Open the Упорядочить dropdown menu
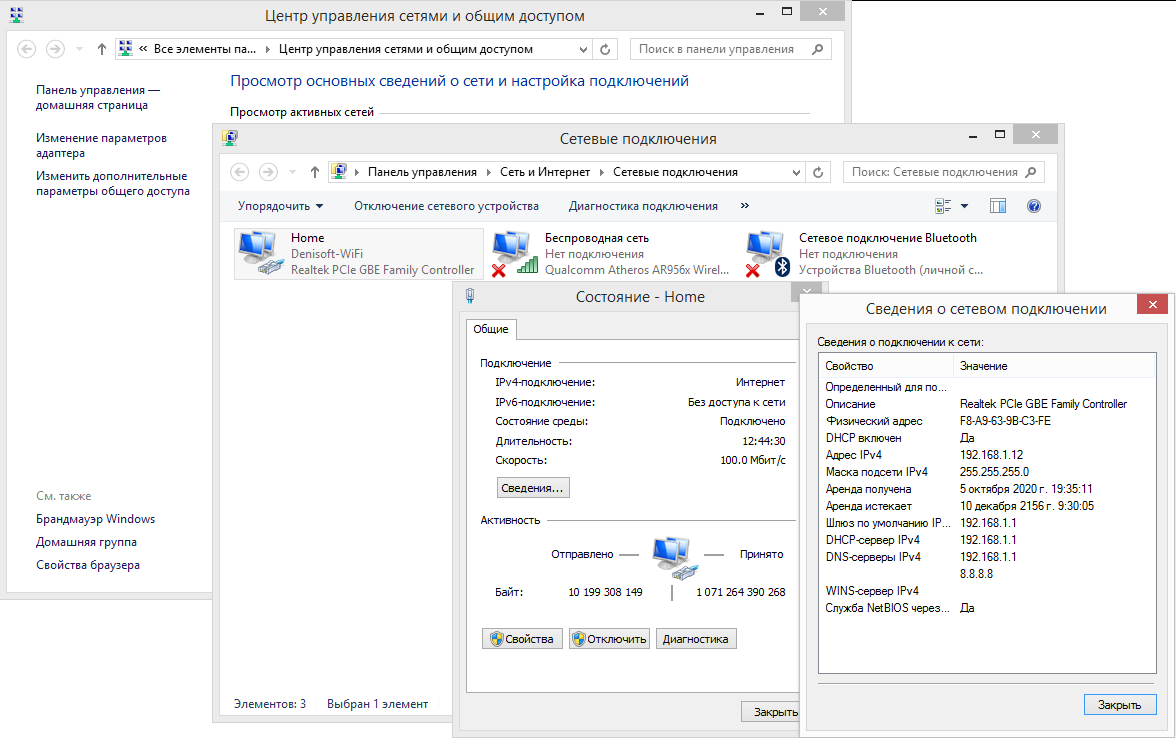 pyautogui.click(x=280, y=206)
